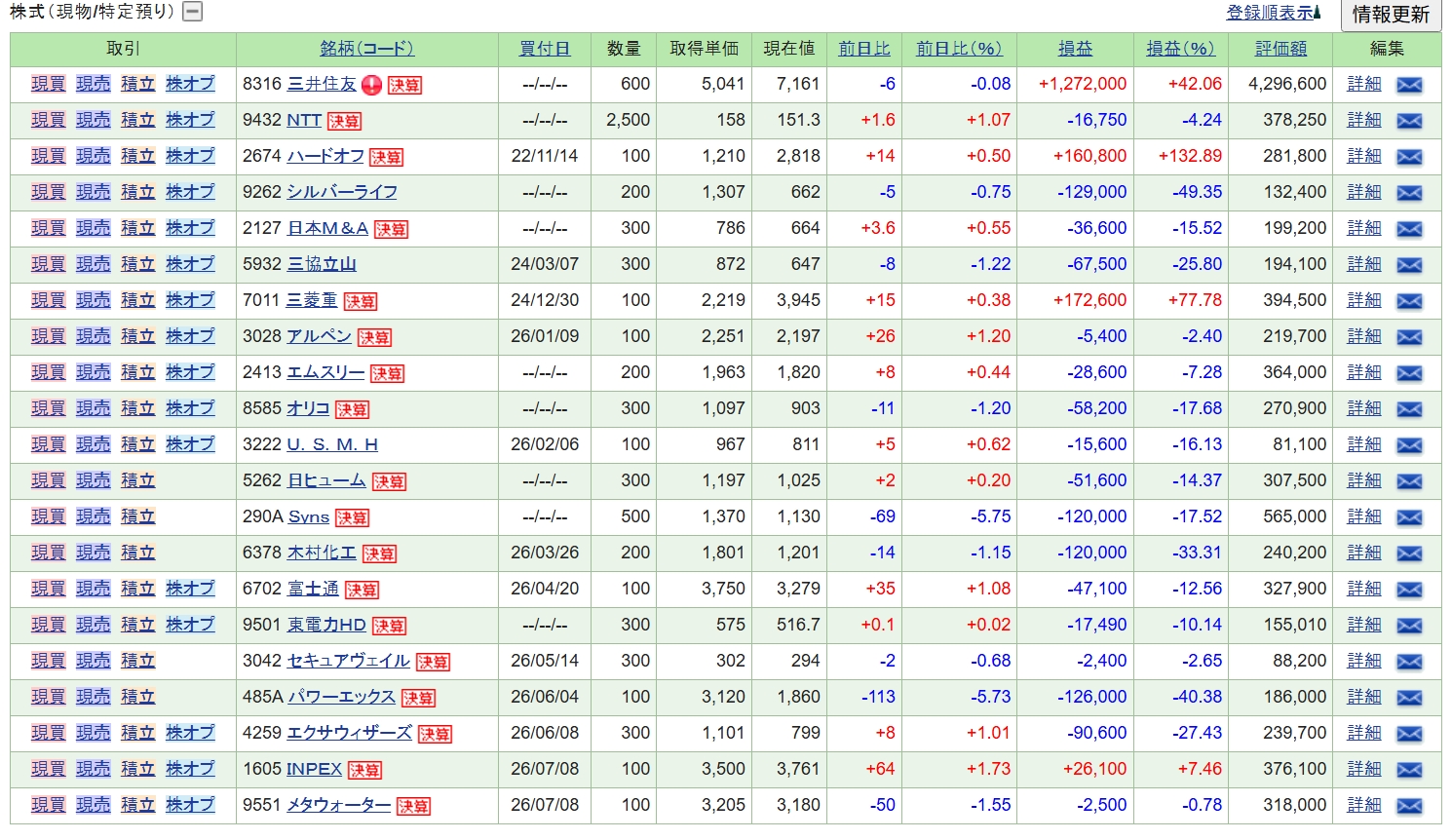This screenshot has height=840, width=1452.
Task: Click 現売 for the アルペン row
Action: pos(94,336)
